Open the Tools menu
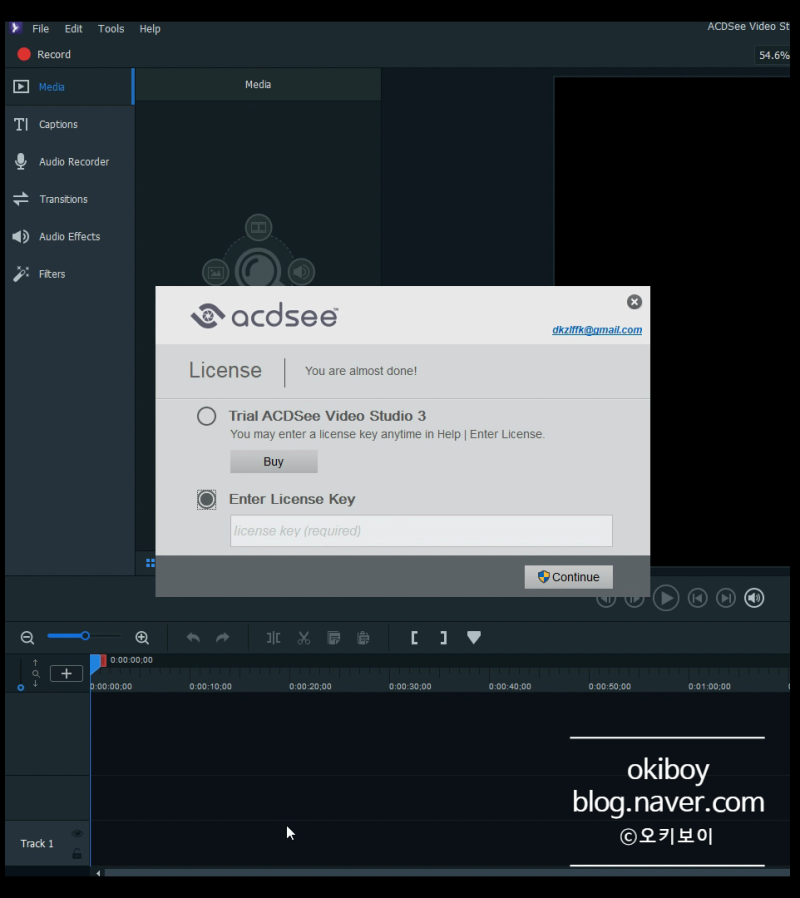This screenshot has width=800, height=898. point(111,29)
